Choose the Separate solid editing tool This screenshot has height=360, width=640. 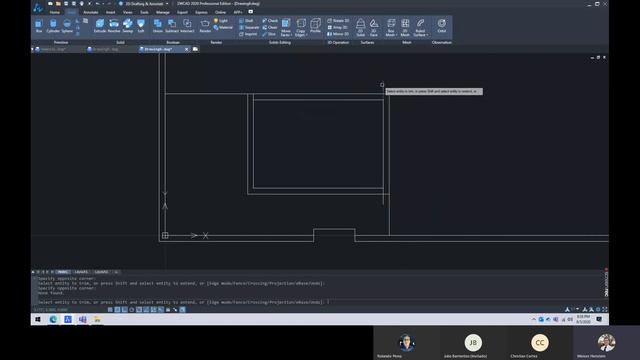coord(249,27)
